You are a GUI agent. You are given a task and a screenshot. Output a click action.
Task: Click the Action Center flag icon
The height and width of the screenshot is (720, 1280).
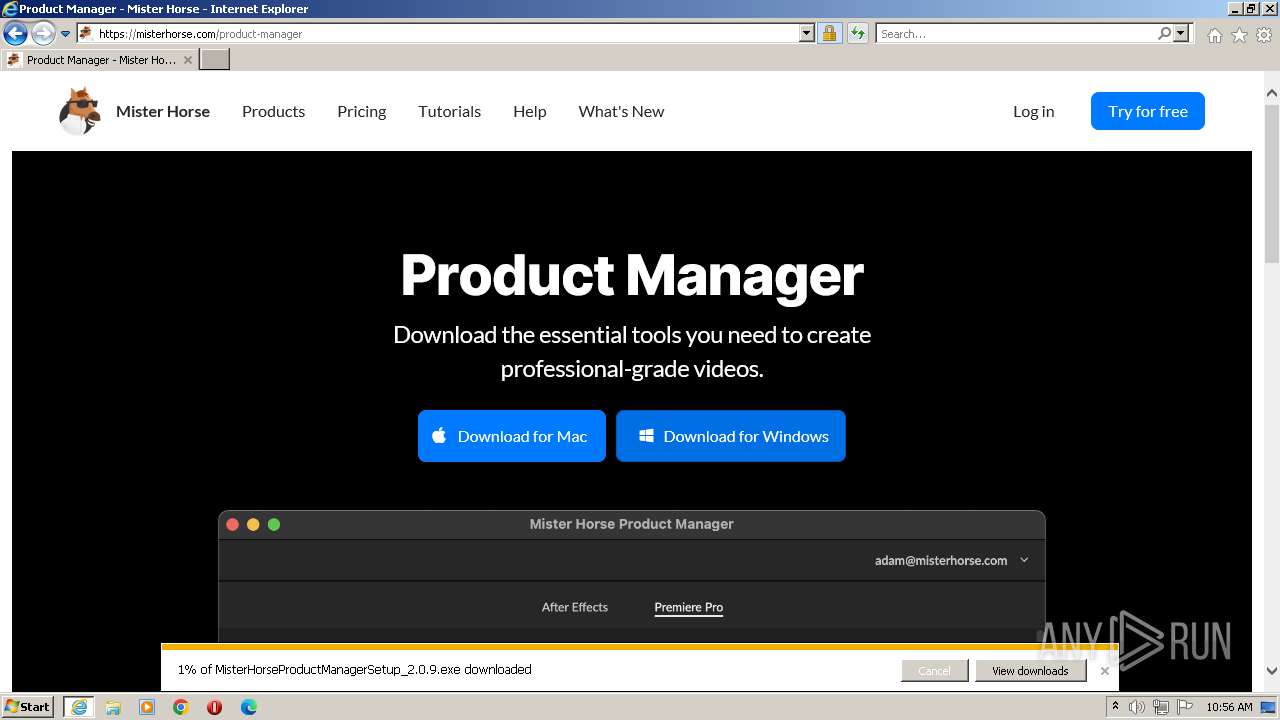click(x=1184, y=707)
